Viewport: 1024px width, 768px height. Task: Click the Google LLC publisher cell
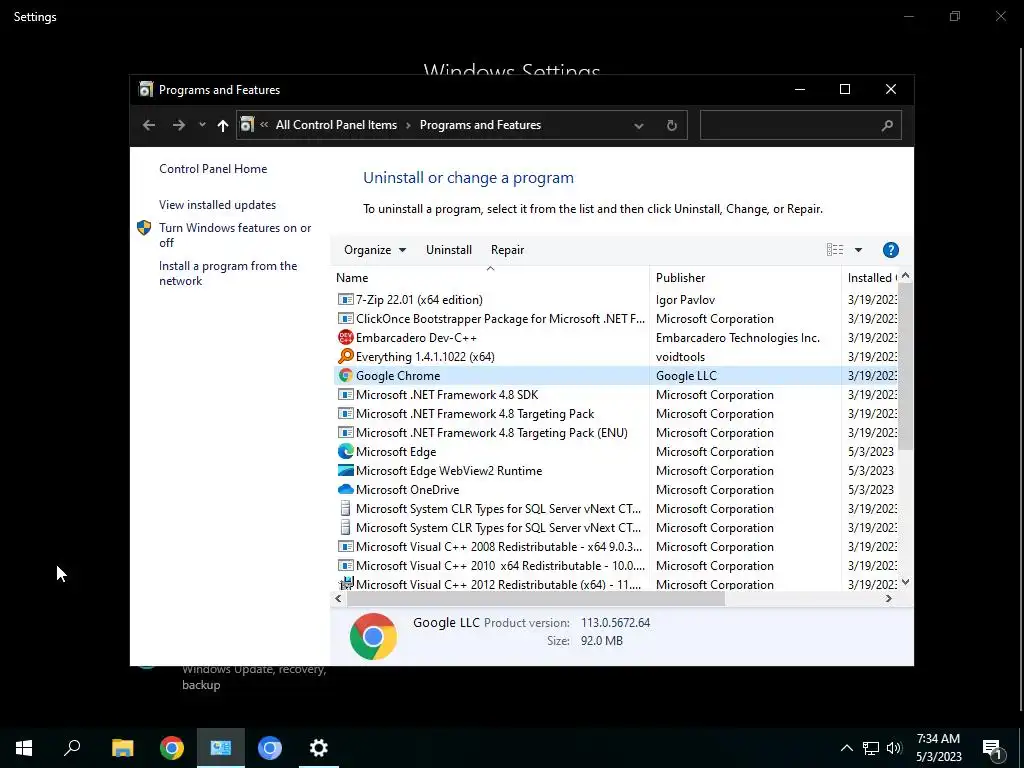click(686, 376)
